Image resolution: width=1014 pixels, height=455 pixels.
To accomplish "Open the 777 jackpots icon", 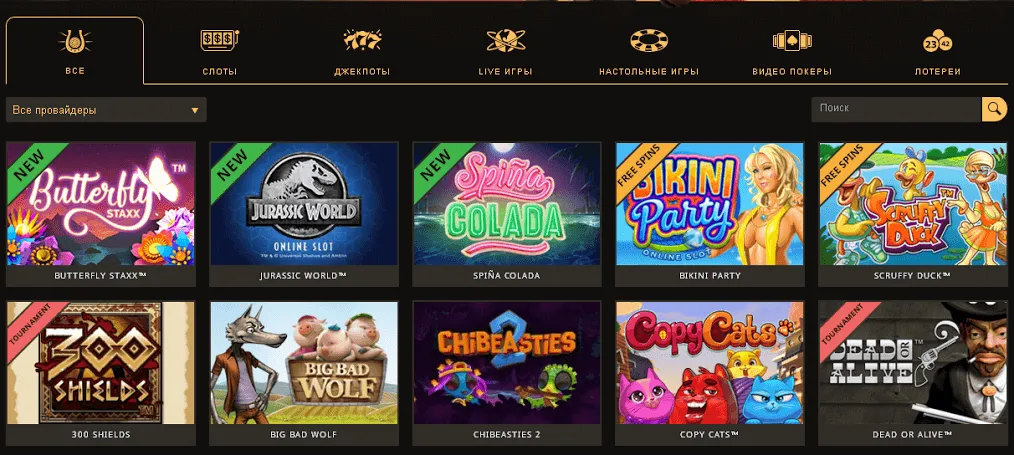I will [x=362, y=41].
